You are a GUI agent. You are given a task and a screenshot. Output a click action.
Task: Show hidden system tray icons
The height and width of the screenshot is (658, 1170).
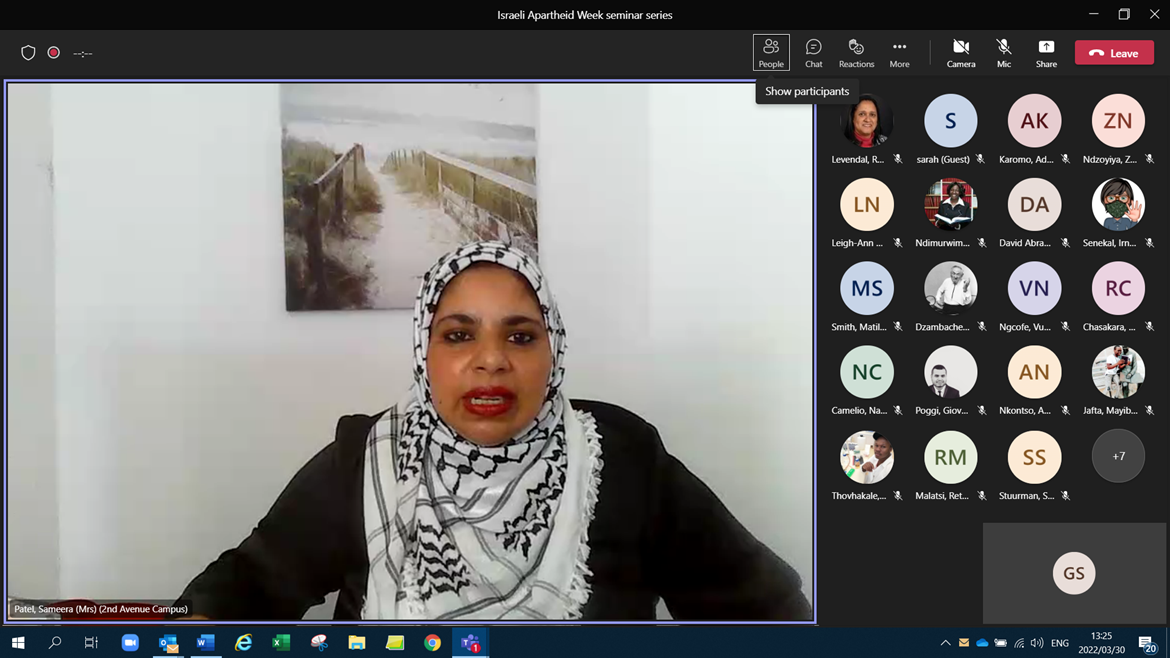click(945, 642)
